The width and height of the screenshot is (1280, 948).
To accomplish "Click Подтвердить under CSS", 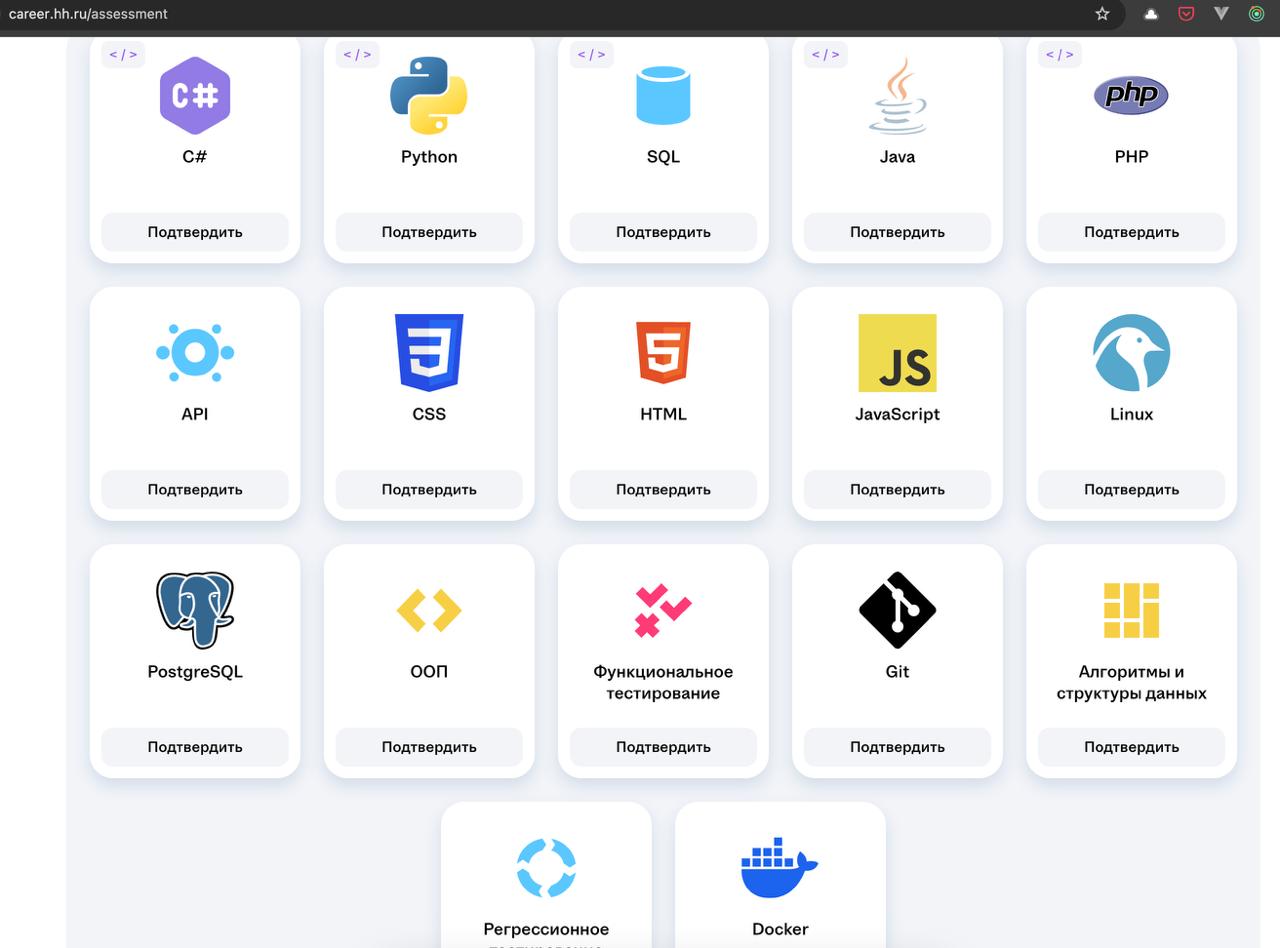I will (429, 489).
